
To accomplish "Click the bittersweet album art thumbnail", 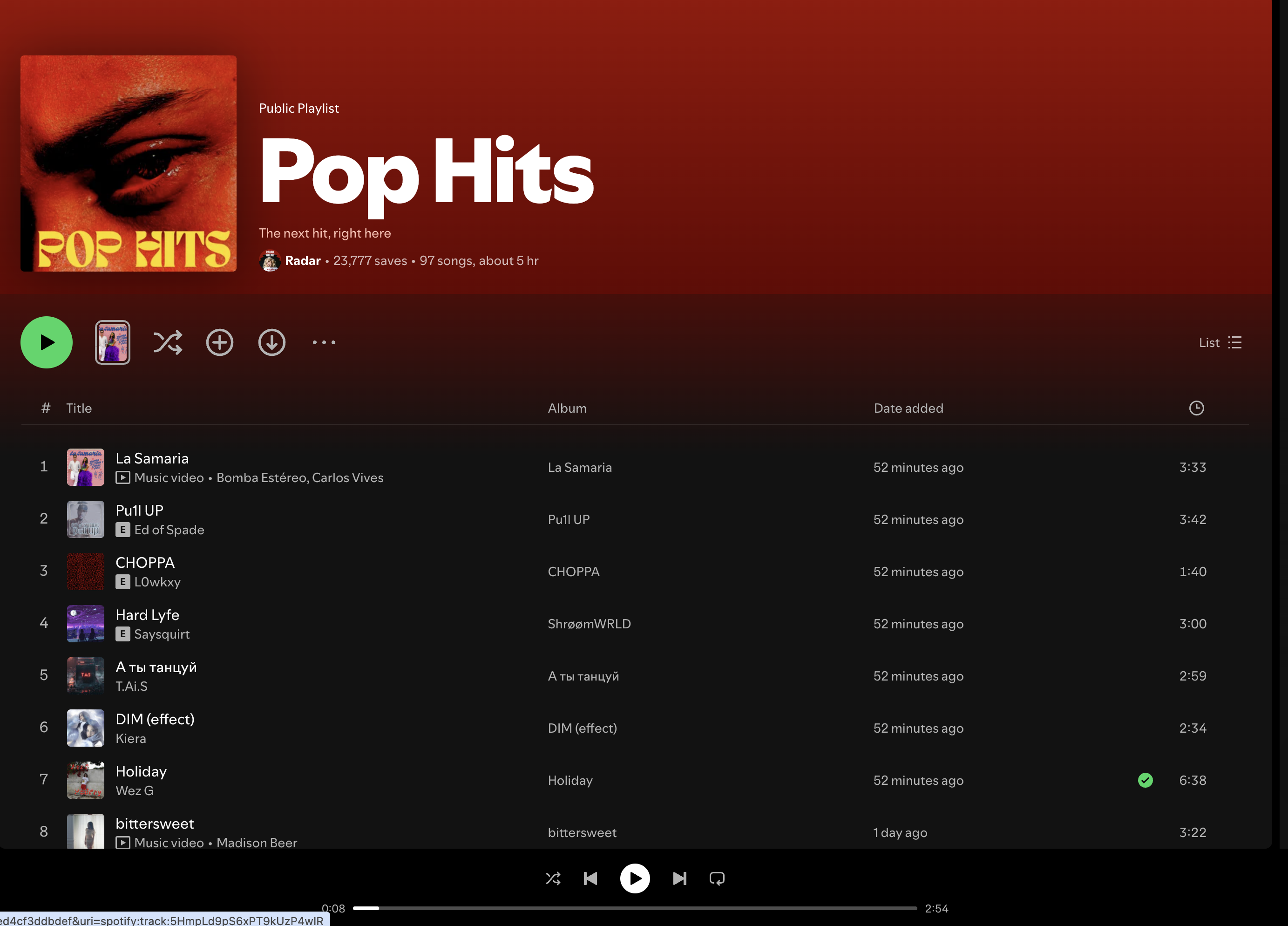I will point(86,832).
